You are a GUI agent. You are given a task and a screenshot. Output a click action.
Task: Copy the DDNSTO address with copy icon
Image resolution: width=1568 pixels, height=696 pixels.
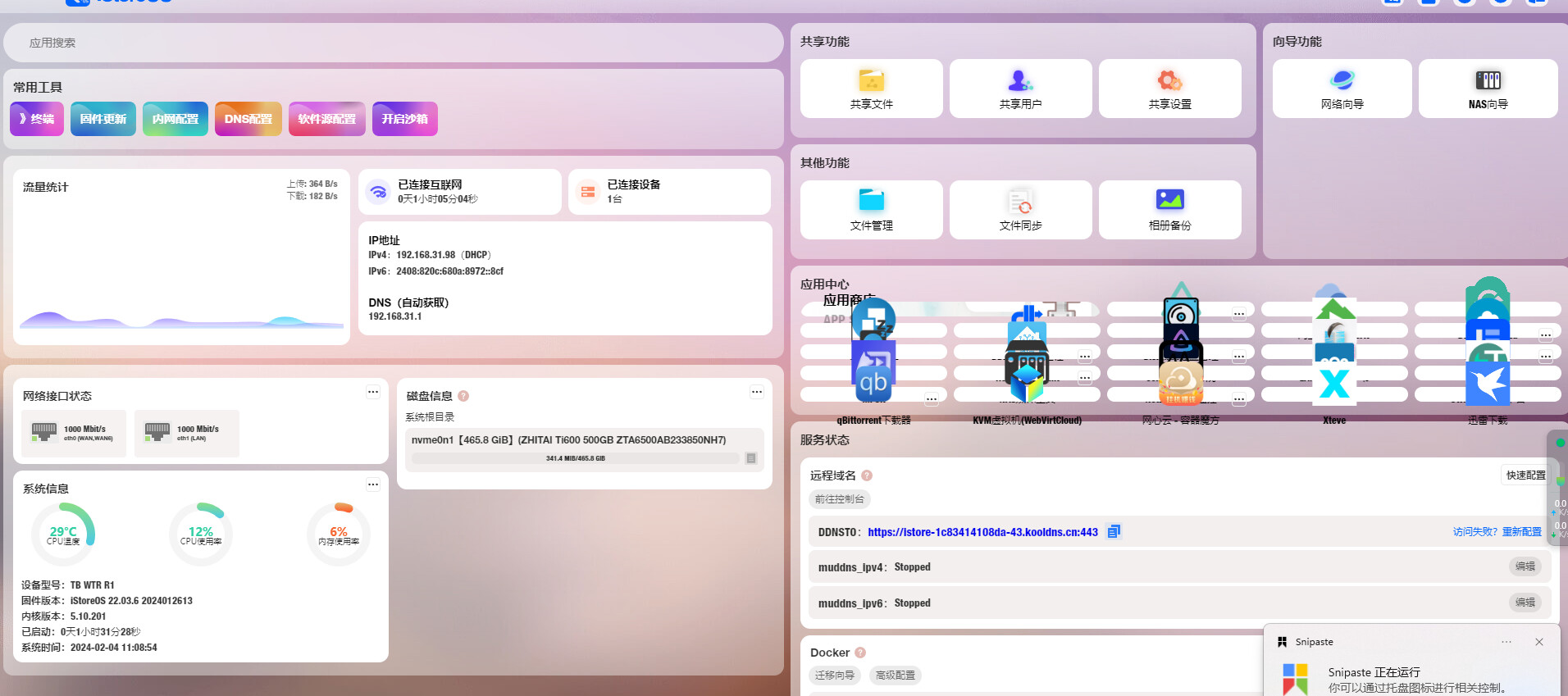1113,532
